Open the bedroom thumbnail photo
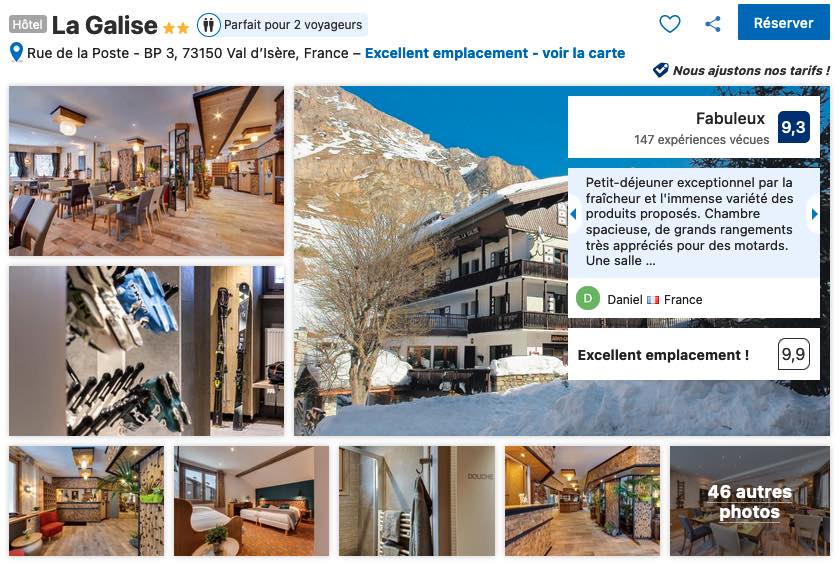 tap(251, 501)
